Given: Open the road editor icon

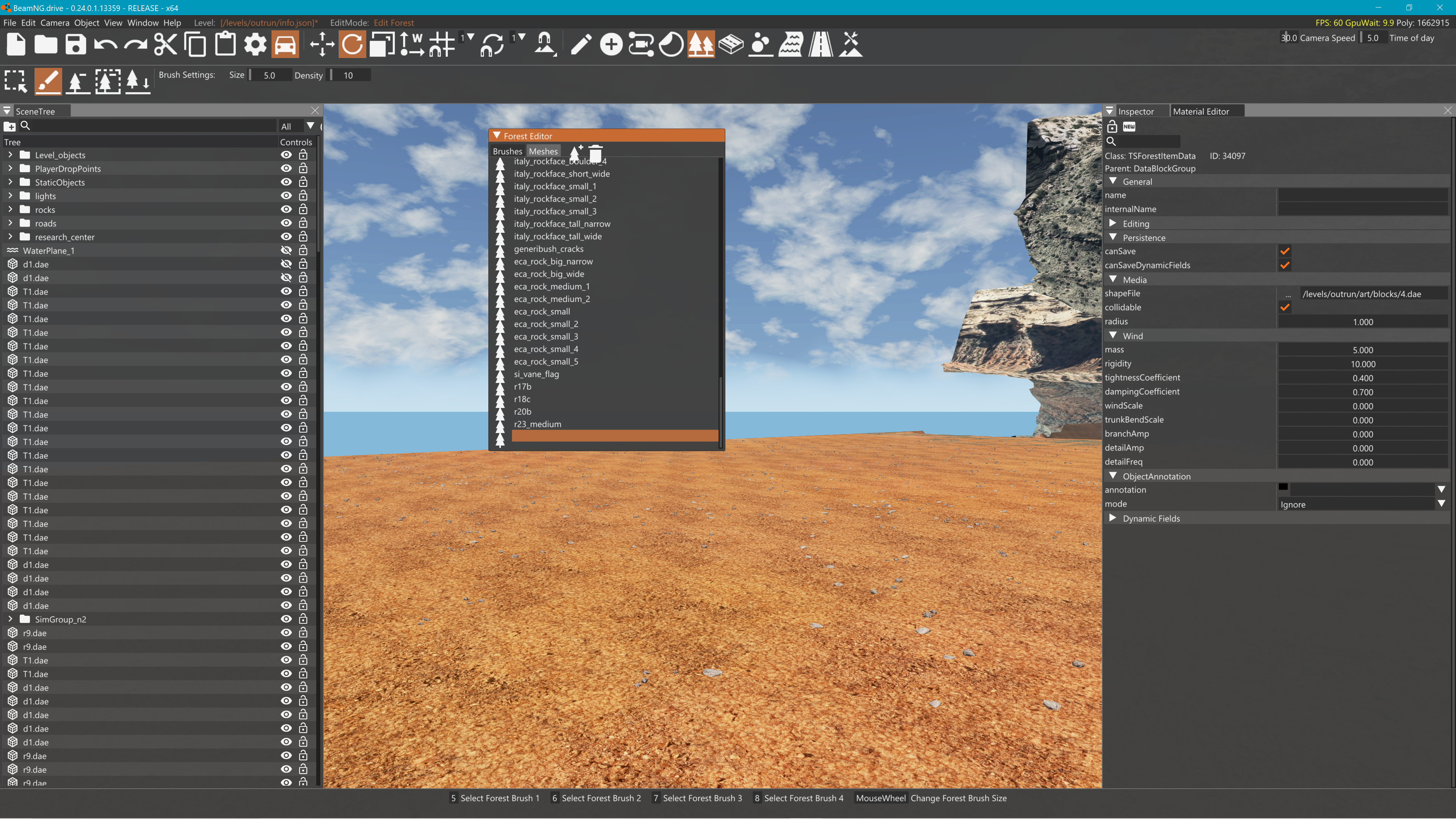Looking at the screenshot, I should point(820,44).
